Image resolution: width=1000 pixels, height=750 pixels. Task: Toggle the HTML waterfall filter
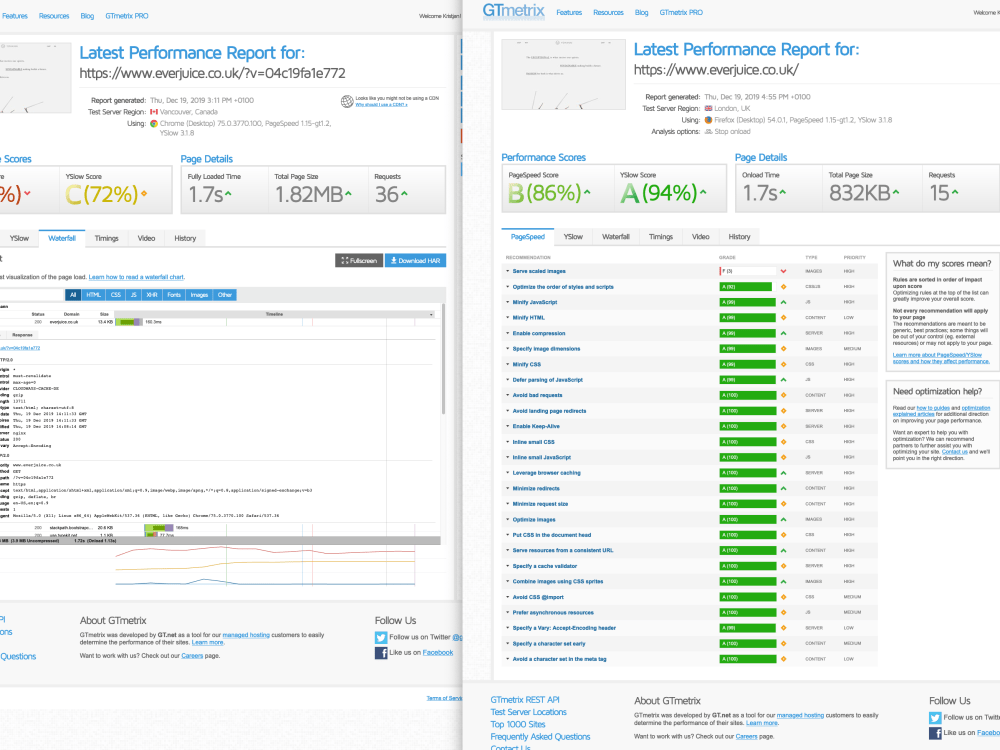coord(93,295)
